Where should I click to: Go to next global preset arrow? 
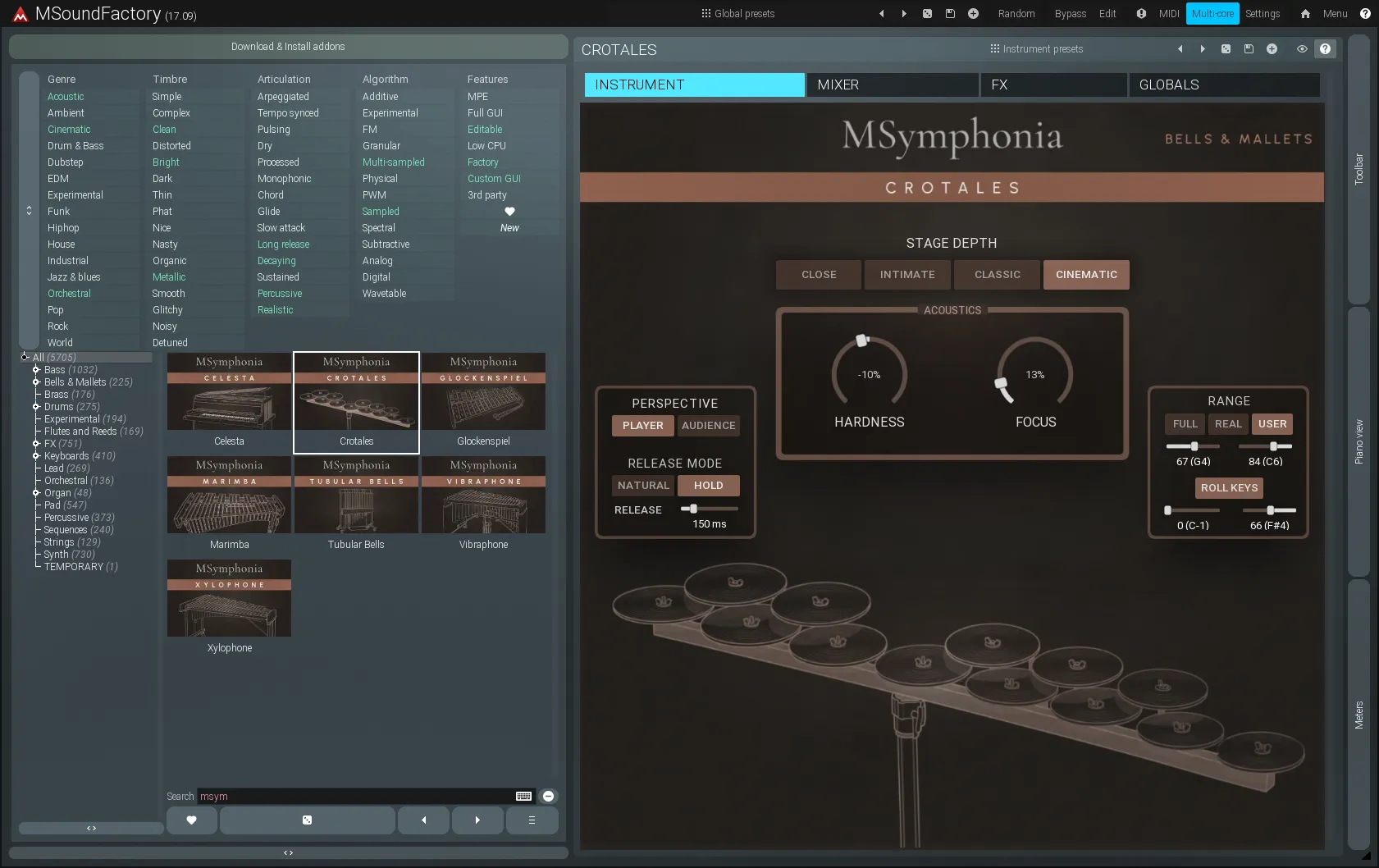pyautogui.click(x=904, y=14)
